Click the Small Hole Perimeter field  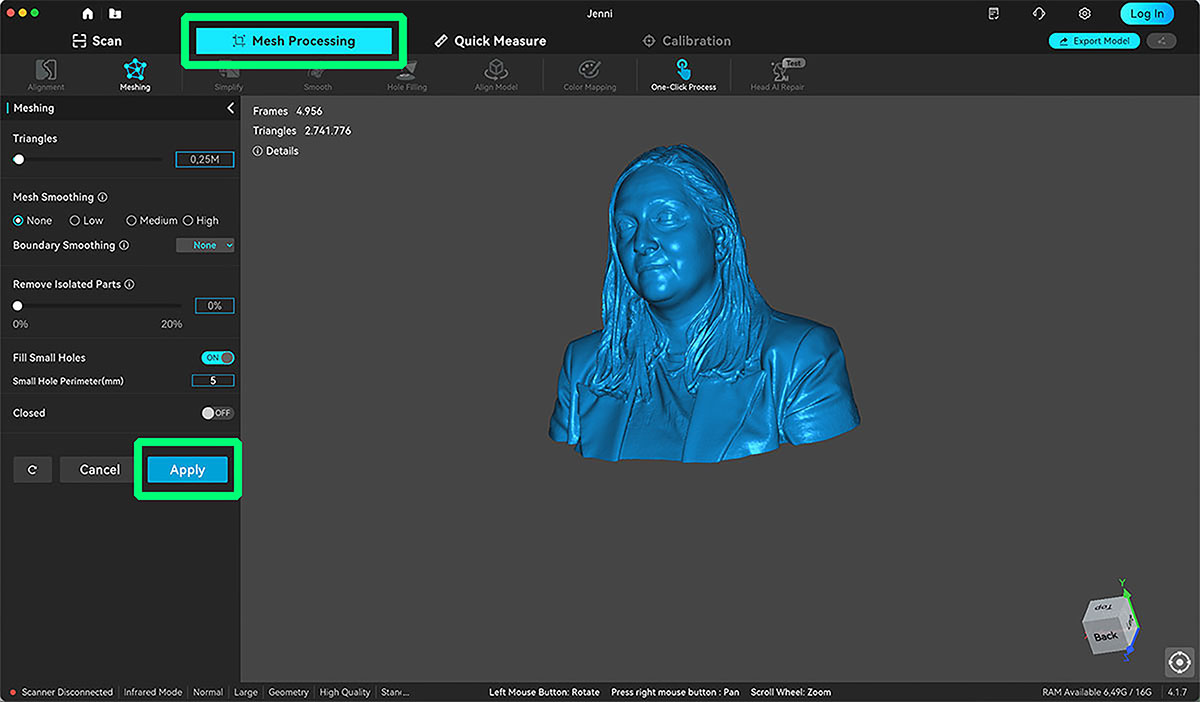coord(213,380)
